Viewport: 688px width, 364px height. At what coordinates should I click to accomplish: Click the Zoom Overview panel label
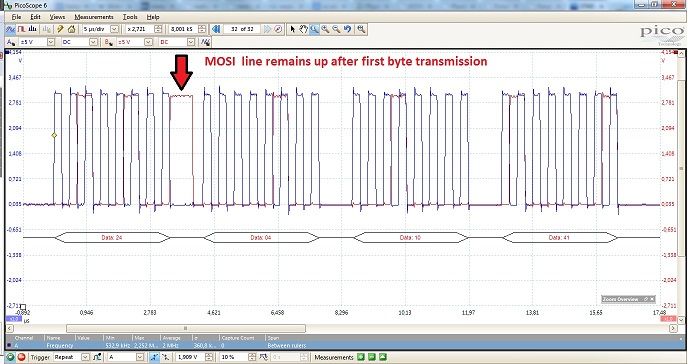click(x=620, y=299)
